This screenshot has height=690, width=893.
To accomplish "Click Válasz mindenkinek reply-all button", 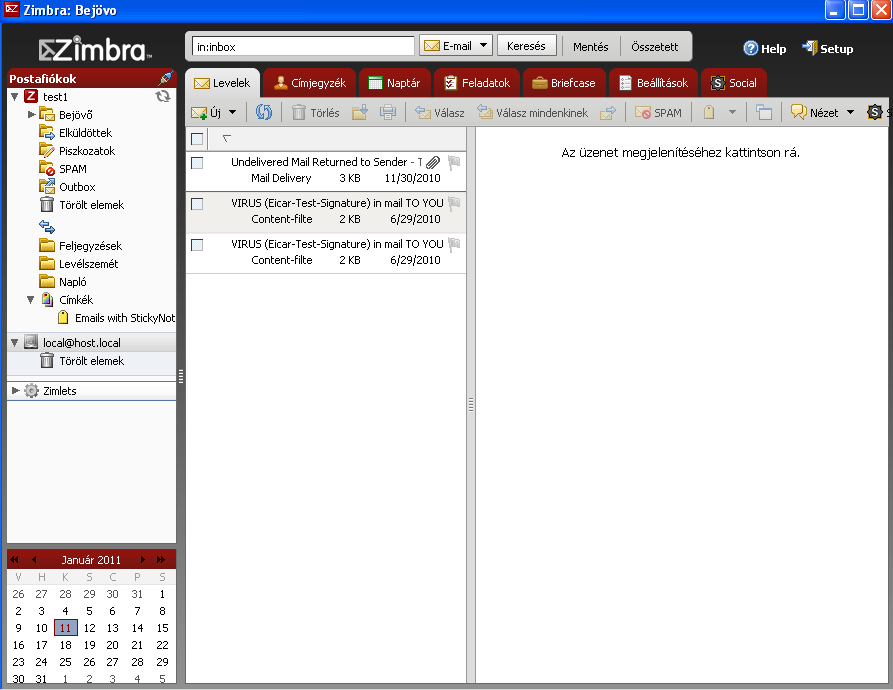I will (532, 113).
